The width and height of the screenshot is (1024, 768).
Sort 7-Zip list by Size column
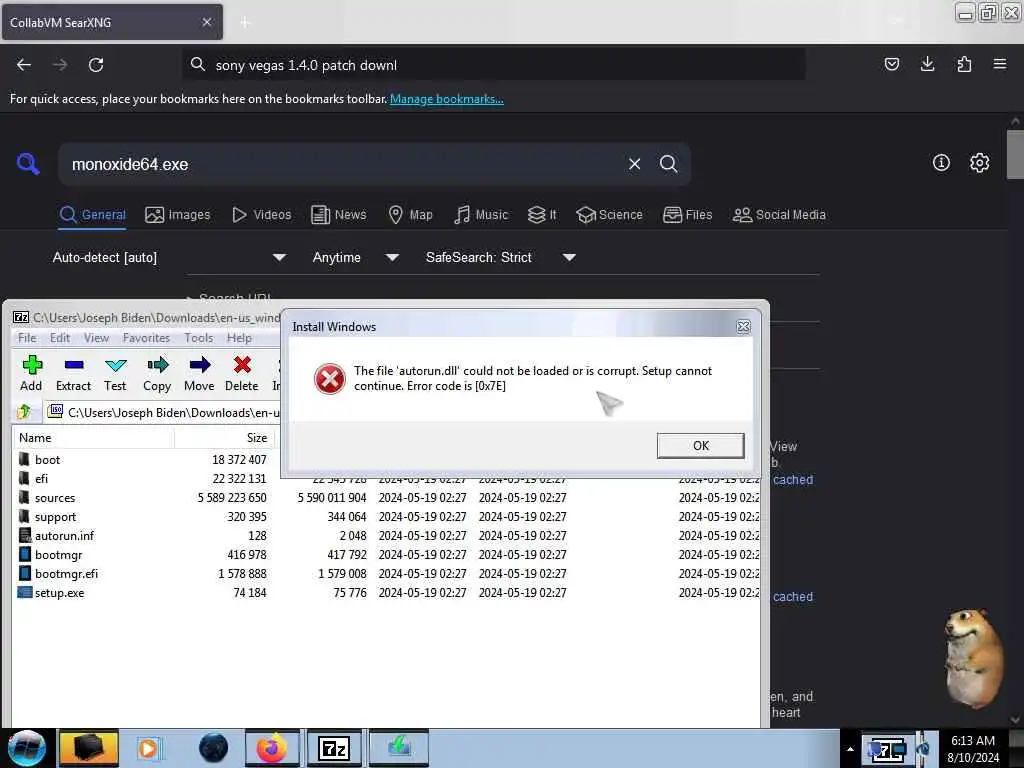pos(224,438)
